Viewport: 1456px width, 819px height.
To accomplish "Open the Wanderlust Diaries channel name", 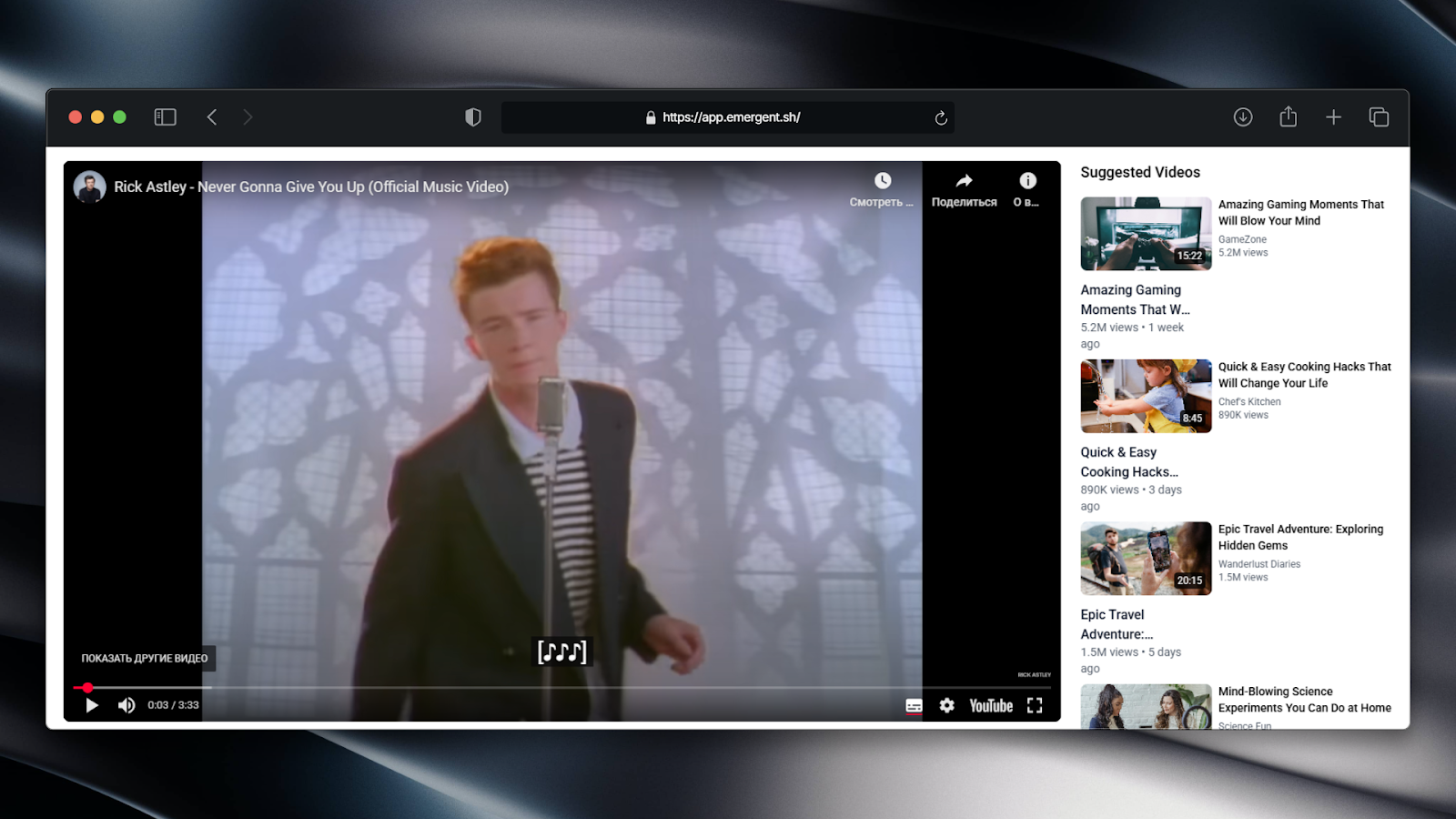I will 1259,564.
